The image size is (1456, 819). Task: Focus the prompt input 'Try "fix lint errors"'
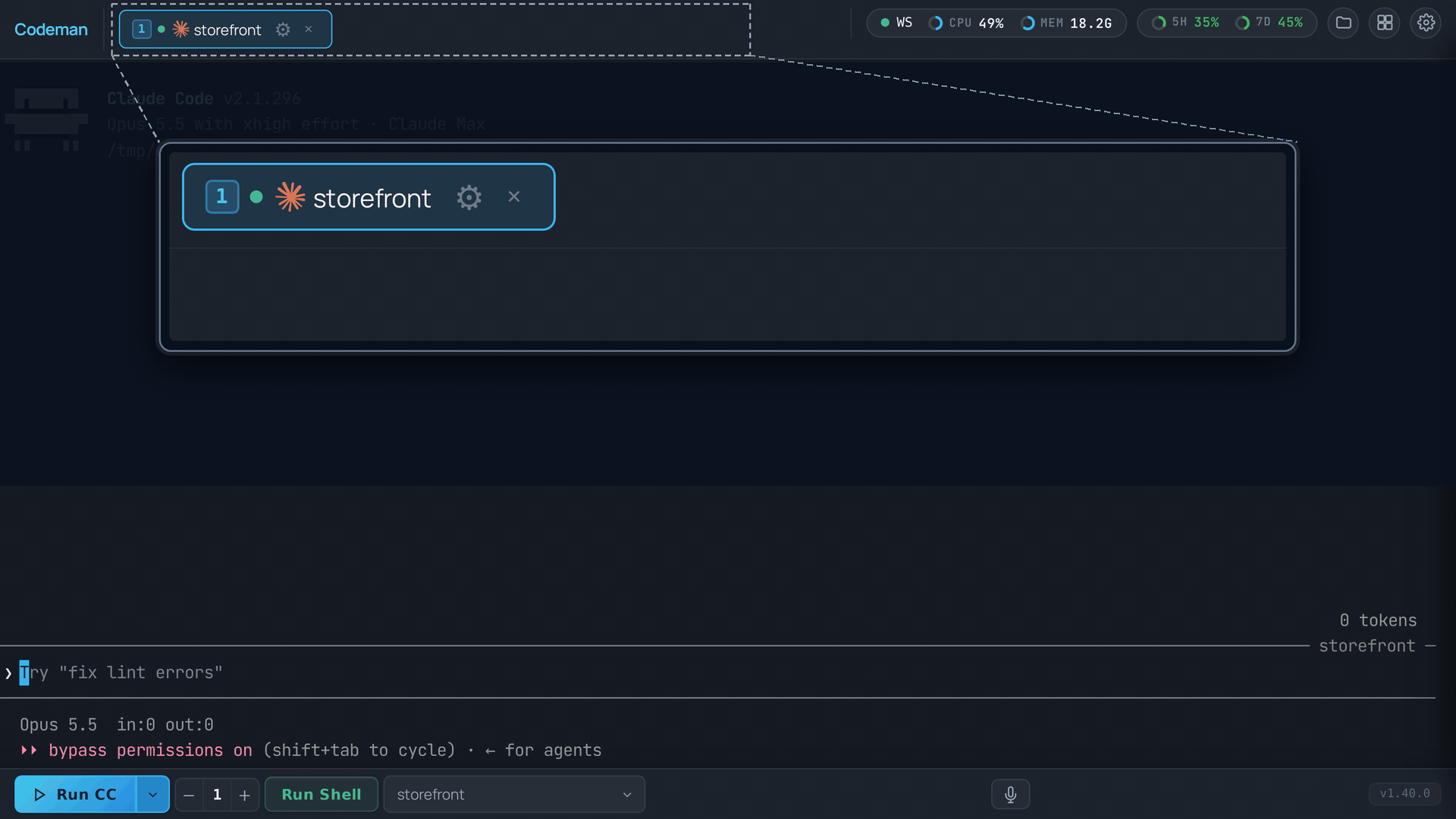click(717, 673)
